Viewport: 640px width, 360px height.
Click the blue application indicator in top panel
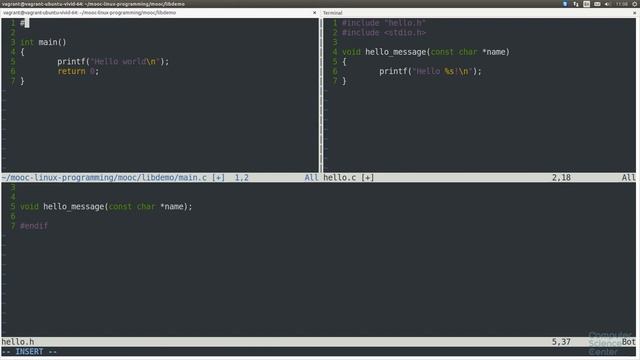pyautogui.click(x=565, y=4)
